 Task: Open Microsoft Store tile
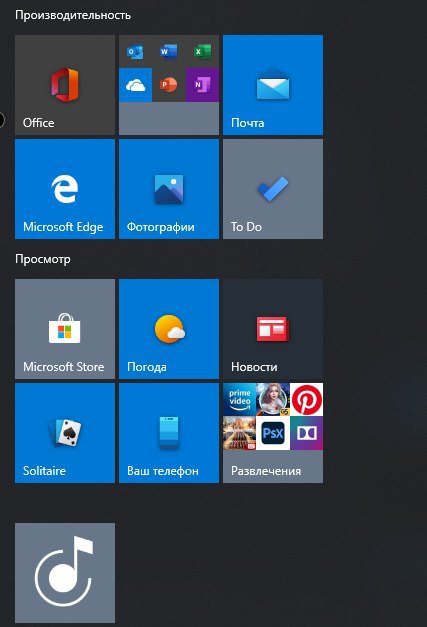pyautogui.click(x=65, y=329)
